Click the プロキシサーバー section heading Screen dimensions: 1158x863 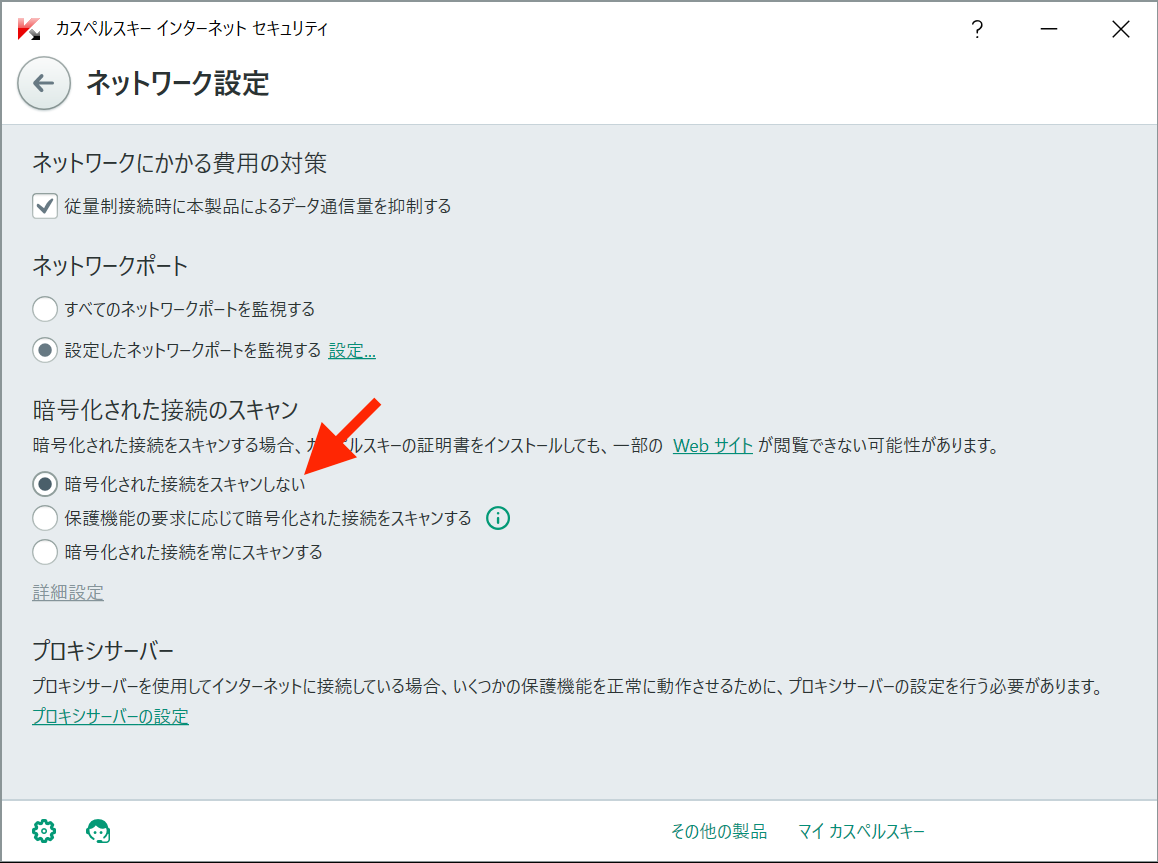103,650
